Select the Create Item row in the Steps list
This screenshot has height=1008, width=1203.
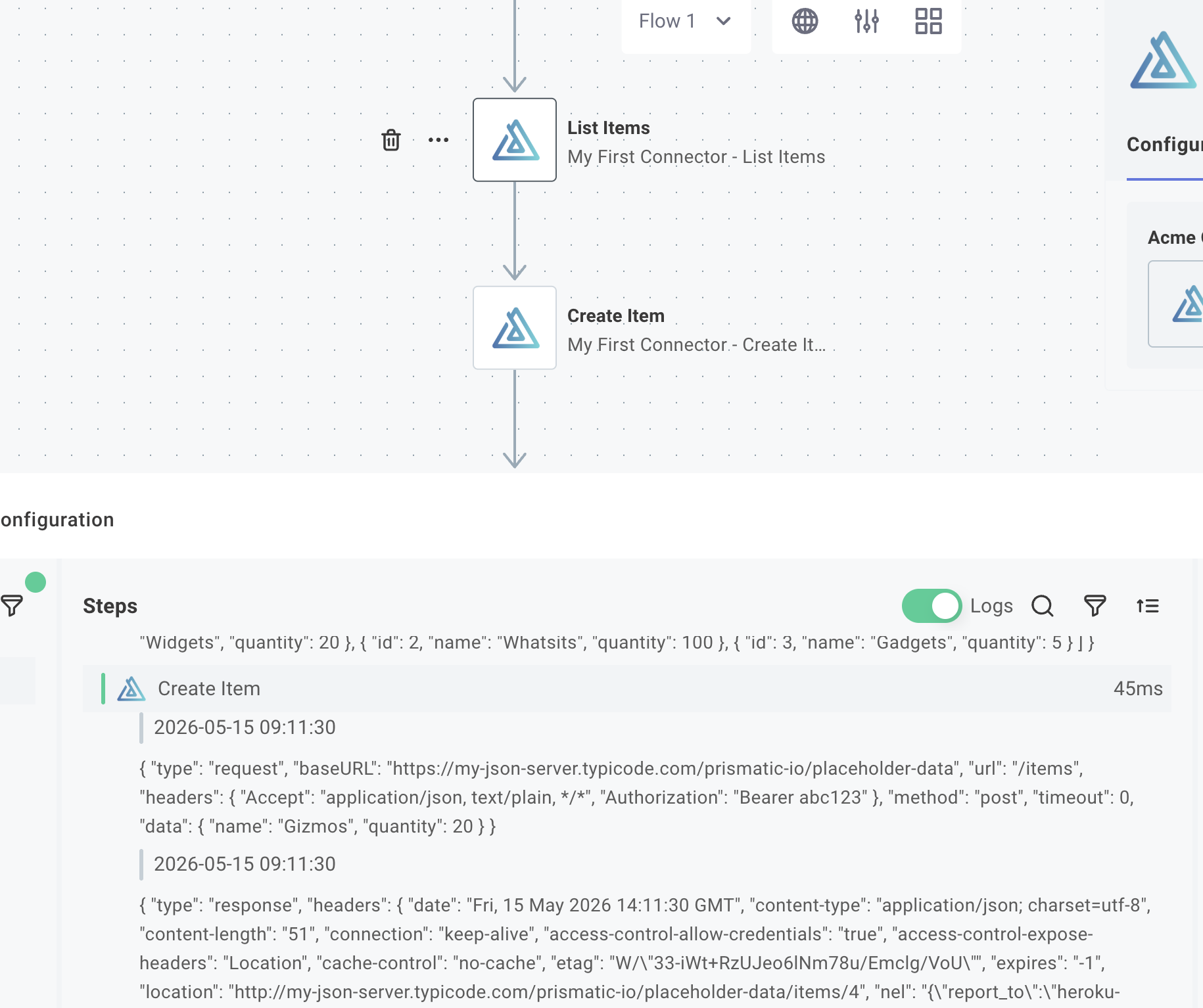(627, 689)
